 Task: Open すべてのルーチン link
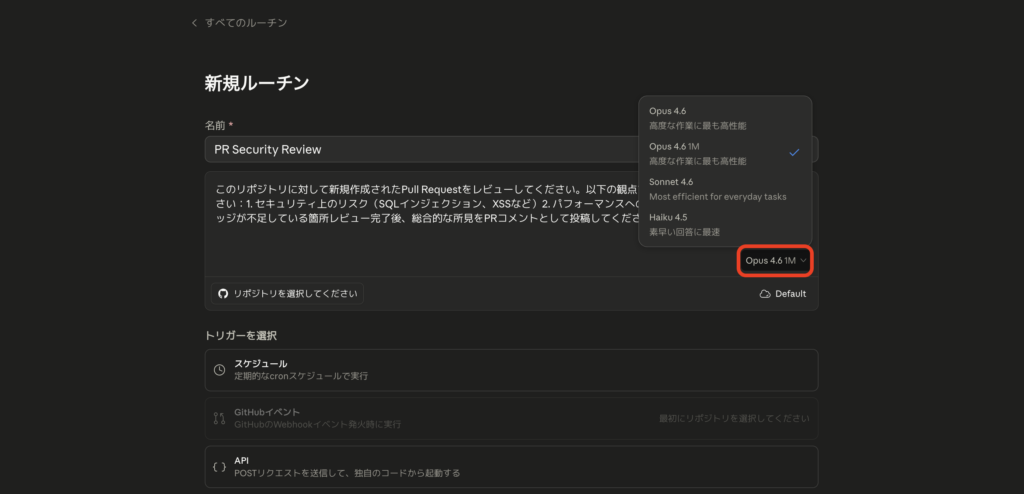tap(246, 23)
